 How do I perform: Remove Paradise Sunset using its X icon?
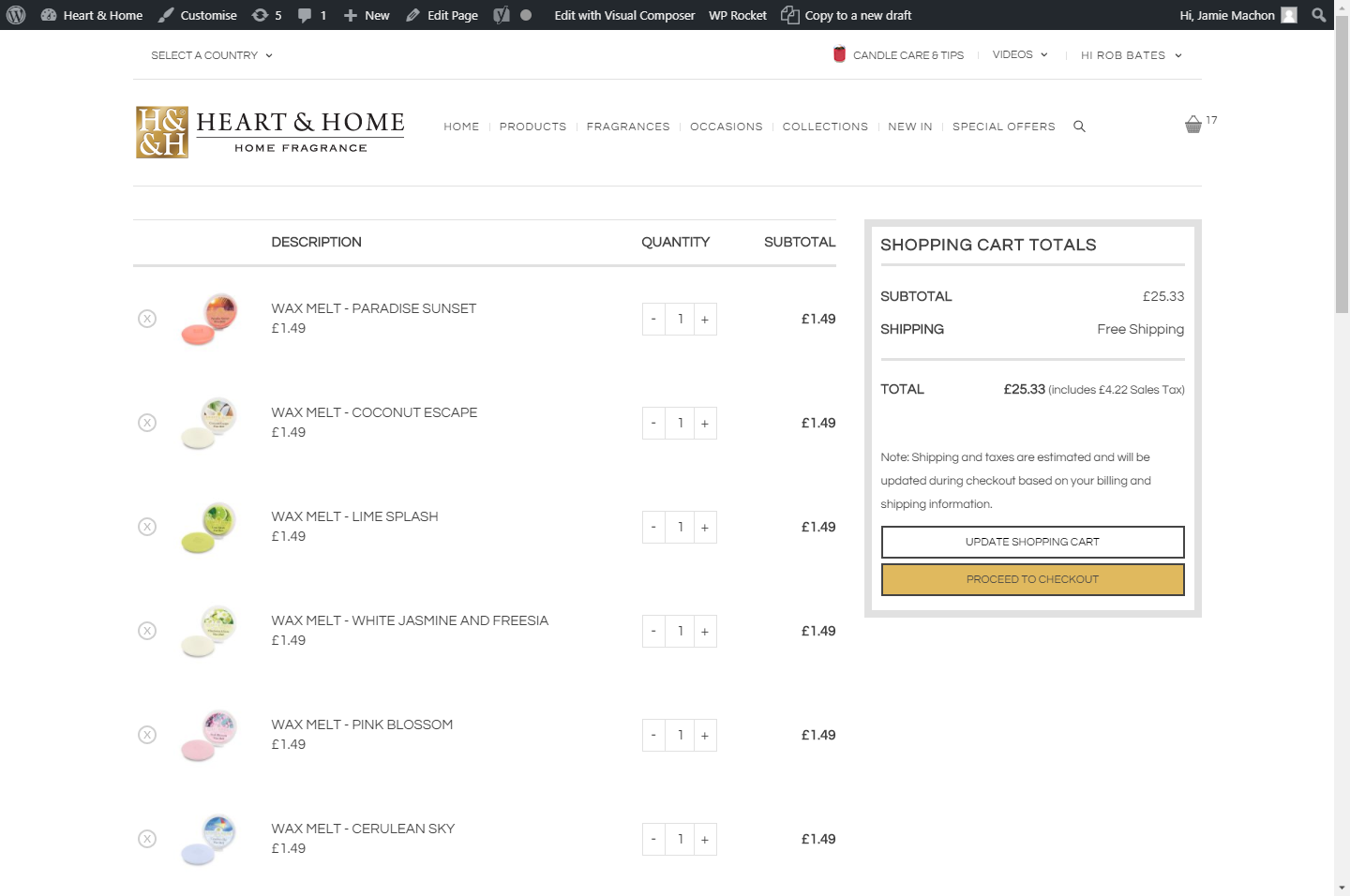[x=147, y=319]
